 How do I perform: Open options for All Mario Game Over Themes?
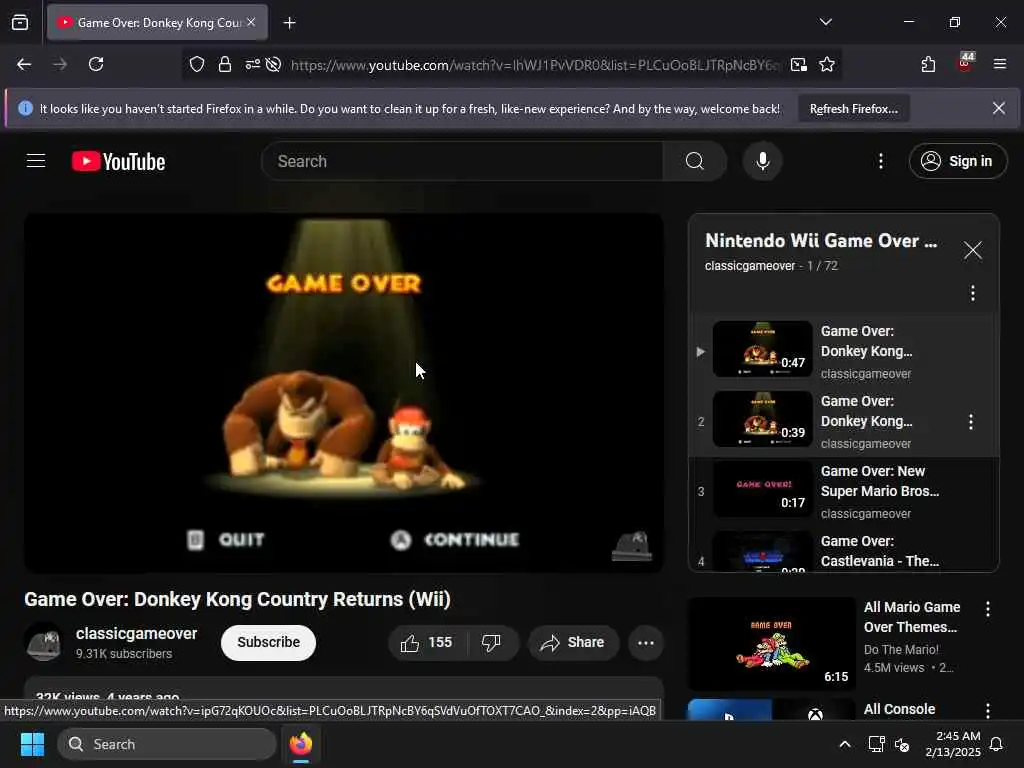click(987, 609)
